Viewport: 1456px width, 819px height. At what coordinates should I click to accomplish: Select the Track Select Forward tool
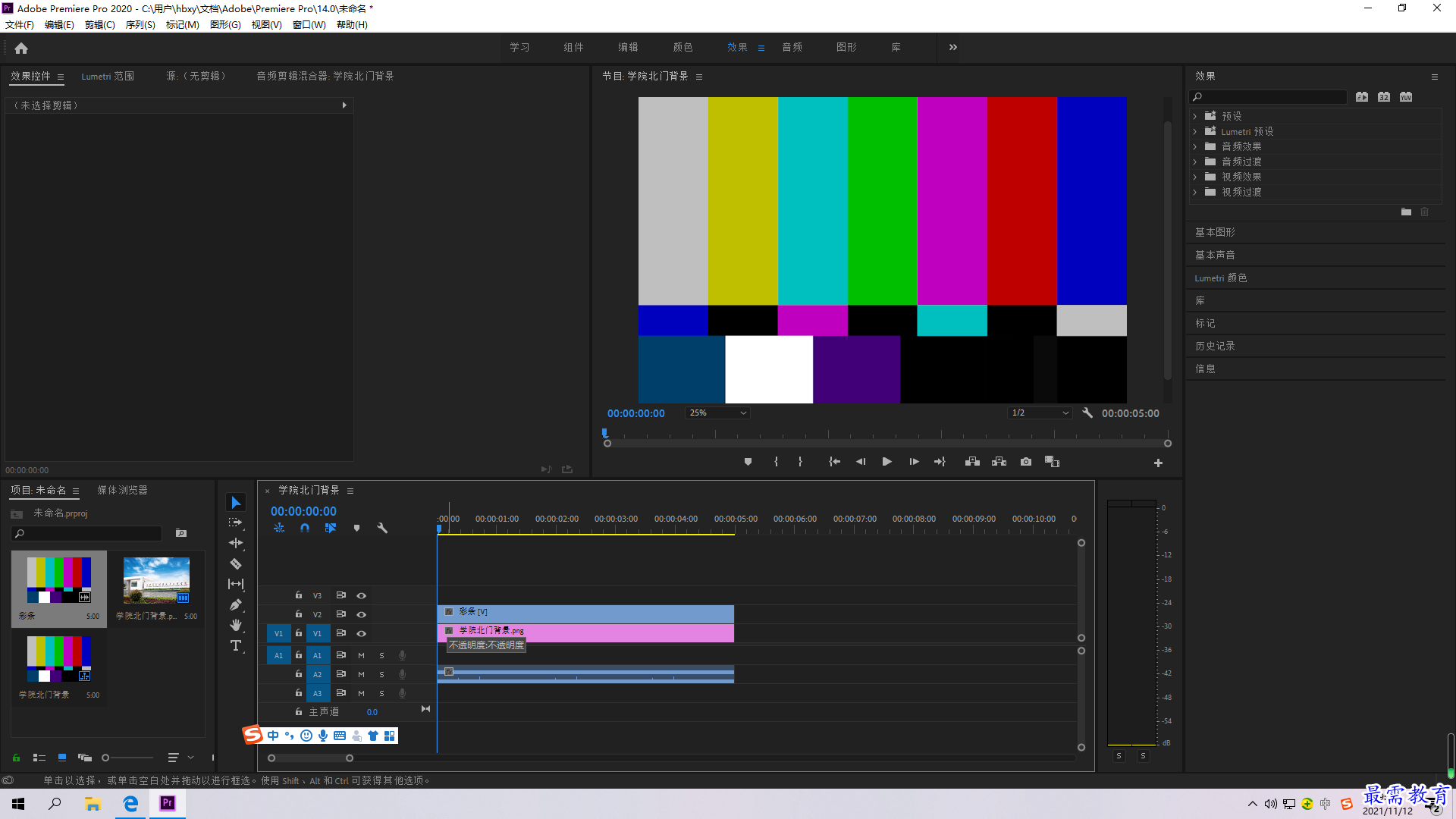tap(236, 522)
